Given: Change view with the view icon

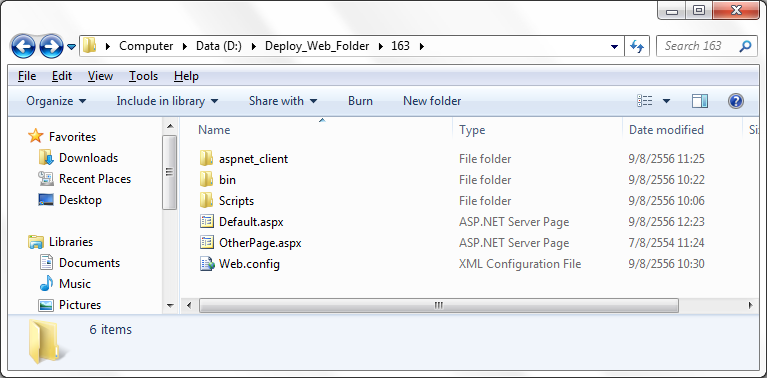Looking at the screenshot, I should pos(645,101).
